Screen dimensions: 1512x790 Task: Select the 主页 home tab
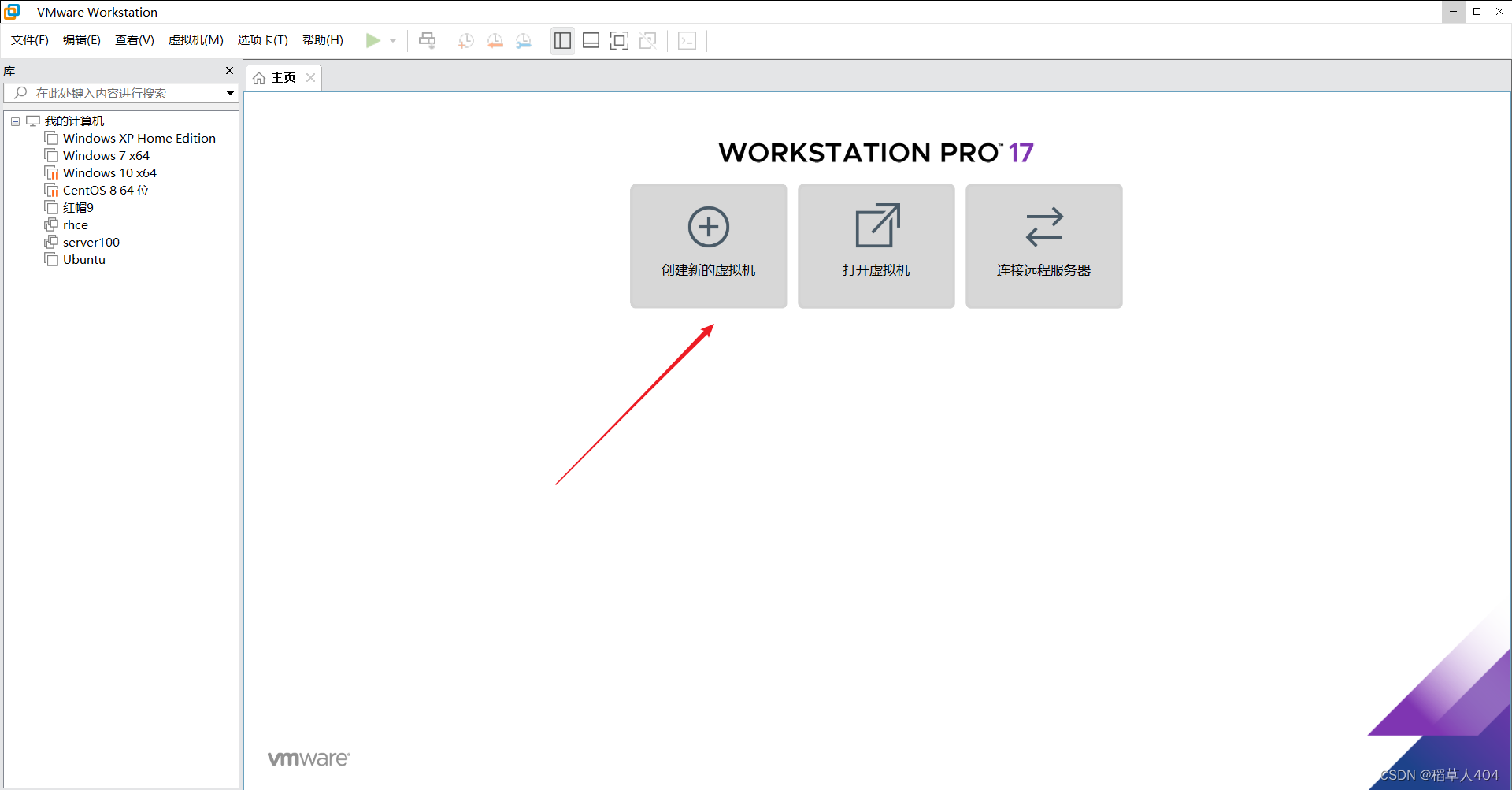coord(283,77)
